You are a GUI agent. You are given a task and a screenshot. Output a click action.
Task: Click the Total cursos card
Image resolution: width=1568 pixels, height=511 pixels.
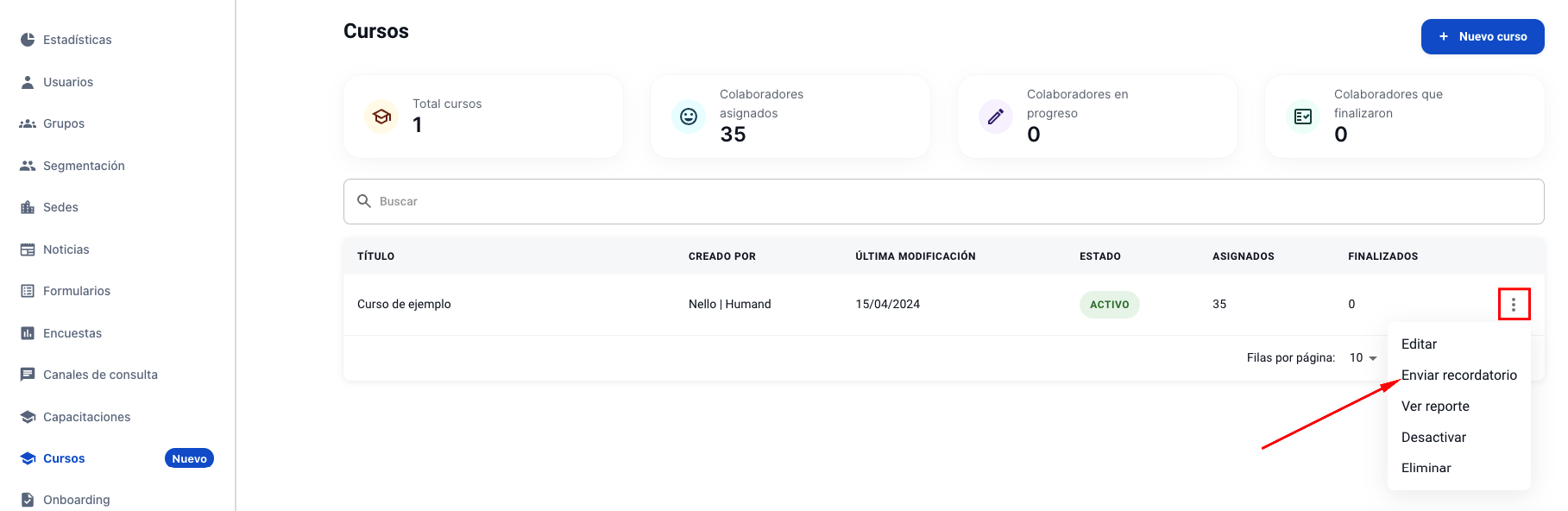483,117
